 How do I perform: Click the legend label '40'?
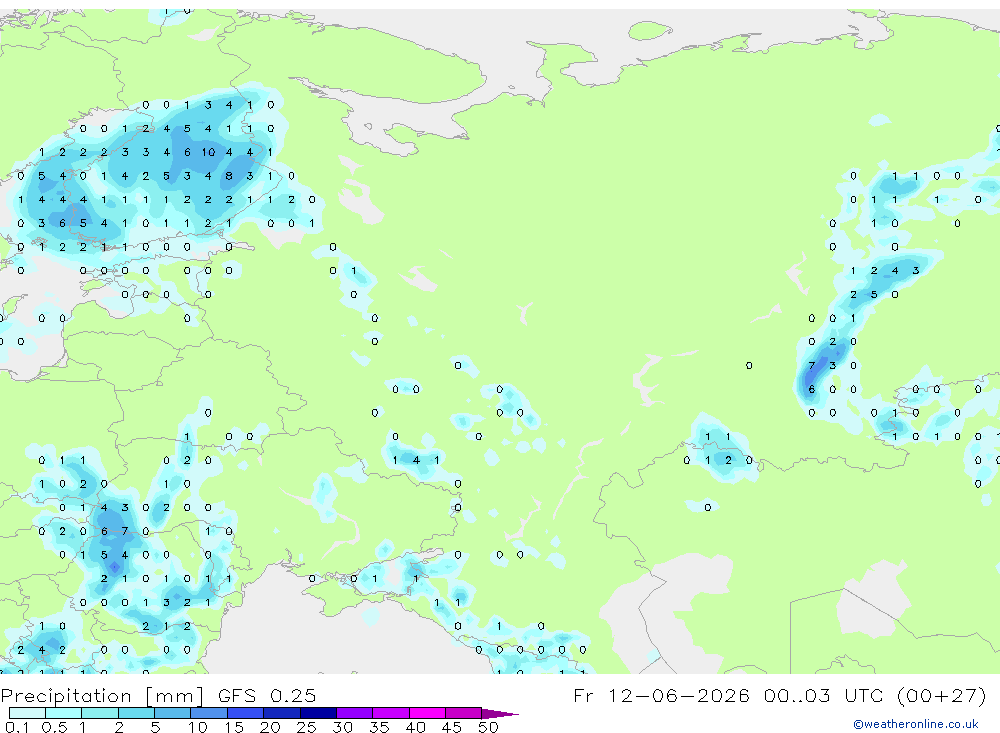[x=415, y=727]
